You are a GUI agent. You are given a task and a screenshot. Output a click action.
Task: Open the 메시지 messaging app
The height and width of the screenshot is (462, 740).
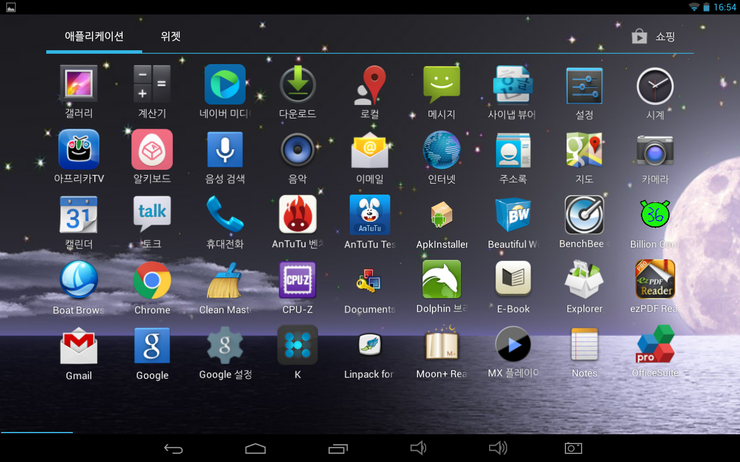442,85
